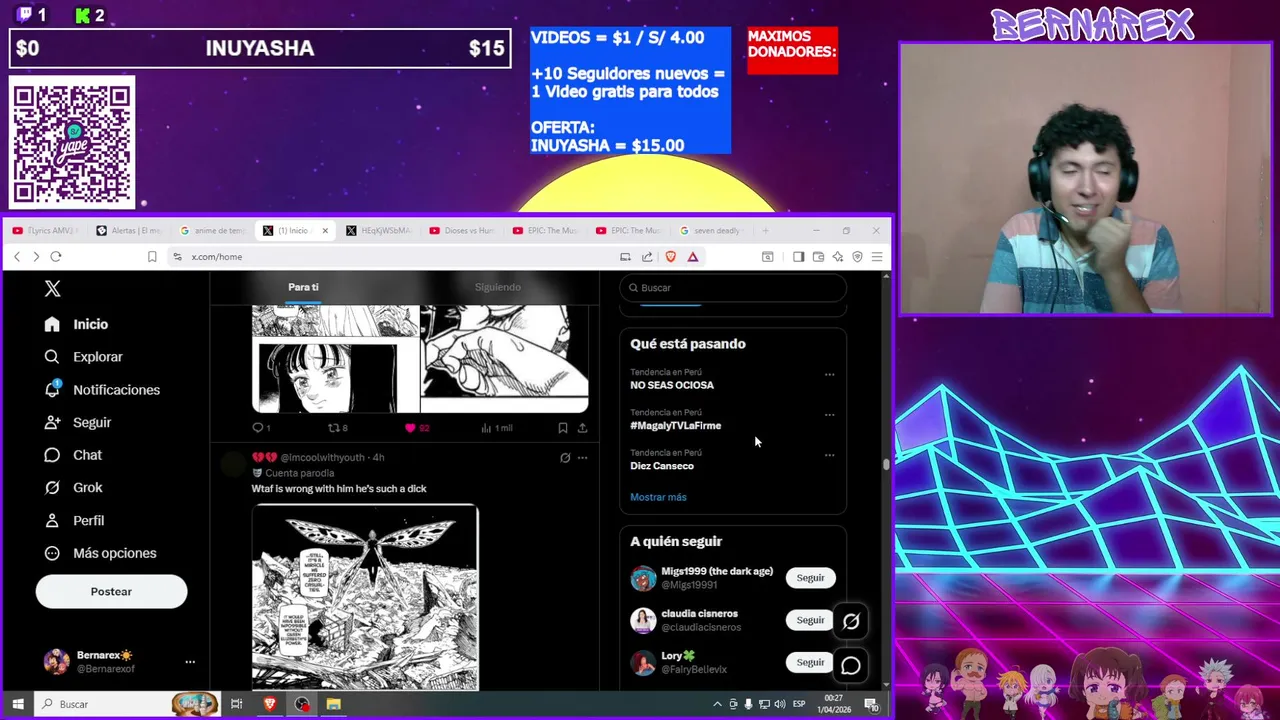Click Mostrar más link
The width and height of the screenshot is (1280, 720).
point(658,497)
